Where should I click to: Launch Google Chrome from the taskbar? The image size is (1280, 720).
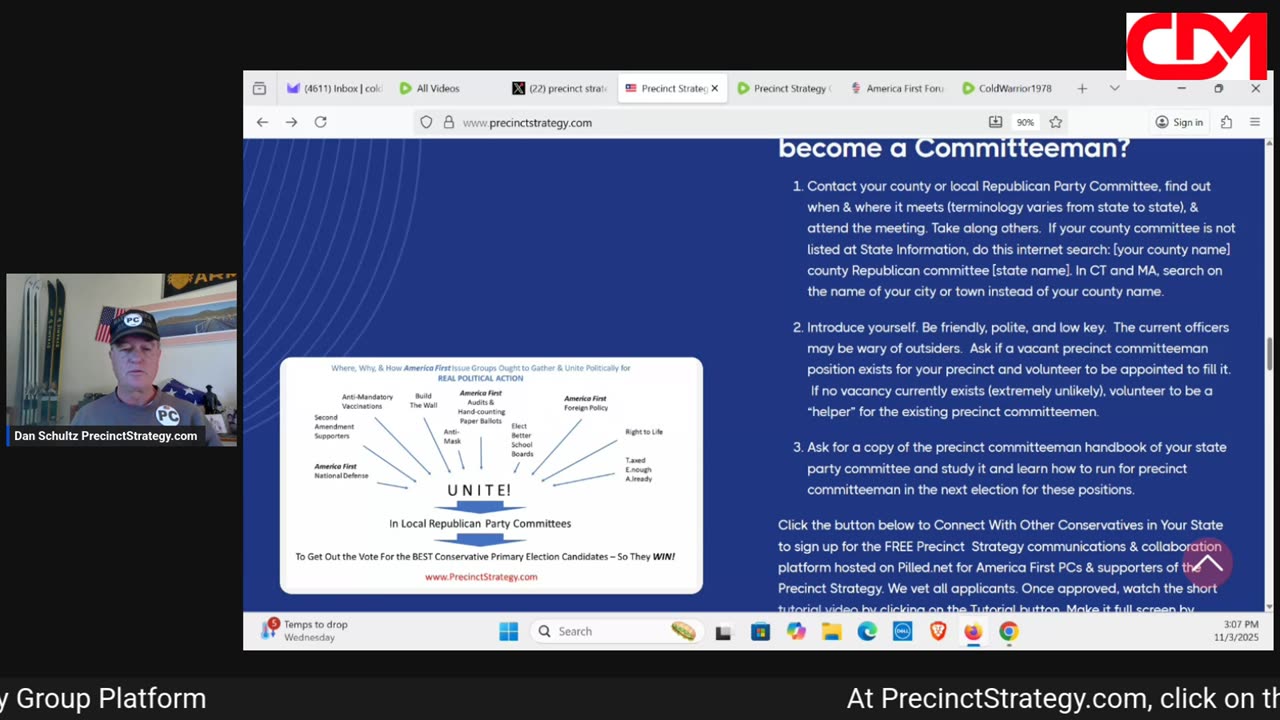1009,631
